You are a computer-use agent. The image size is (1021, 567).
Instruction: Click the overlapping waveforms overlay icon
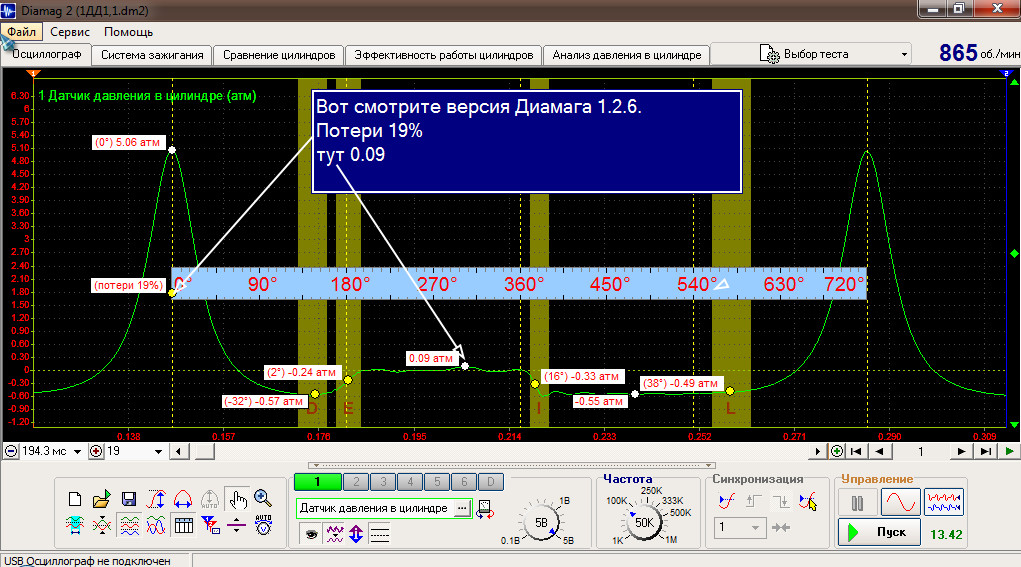(x=156, y=525)
